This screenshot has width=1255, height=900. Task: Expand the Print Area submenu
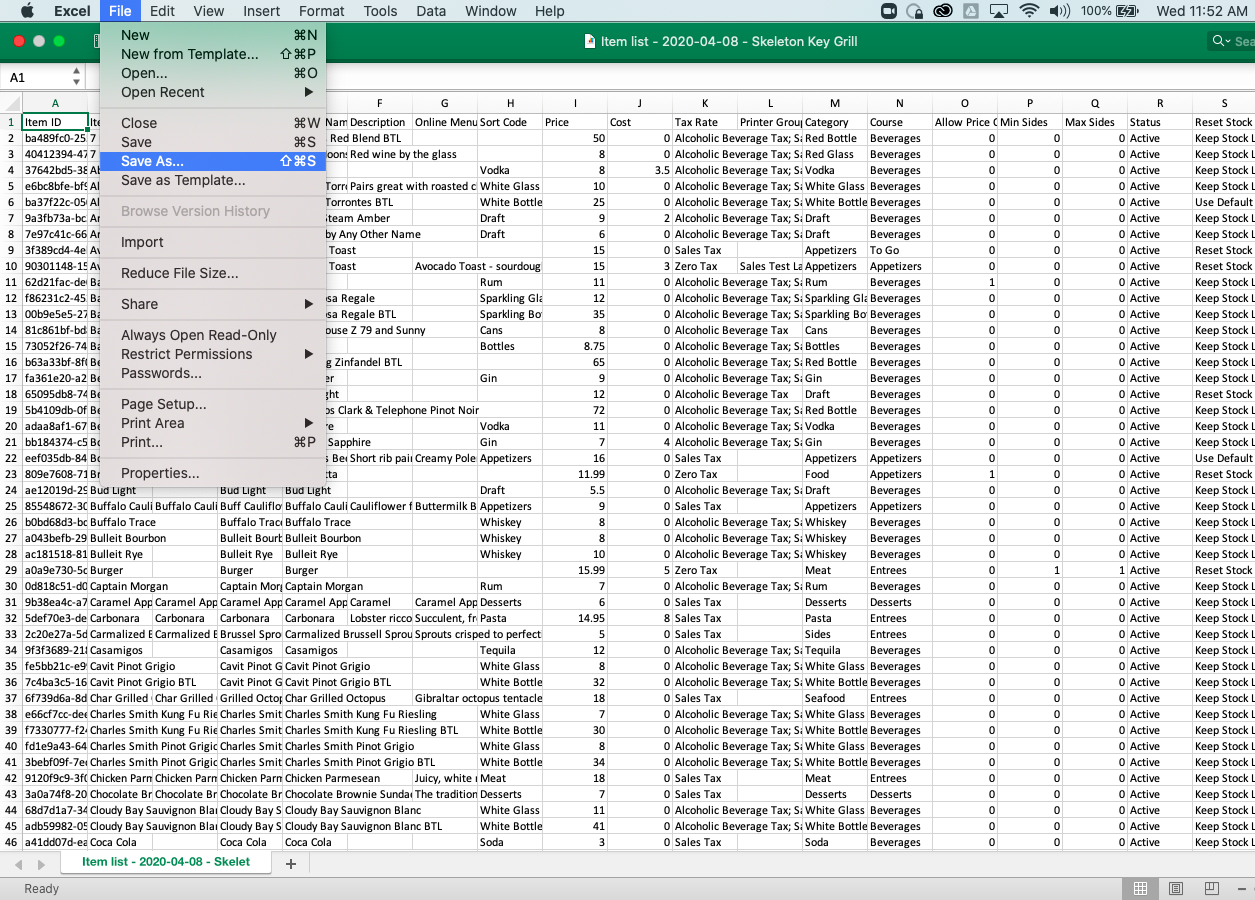[213, 423]
